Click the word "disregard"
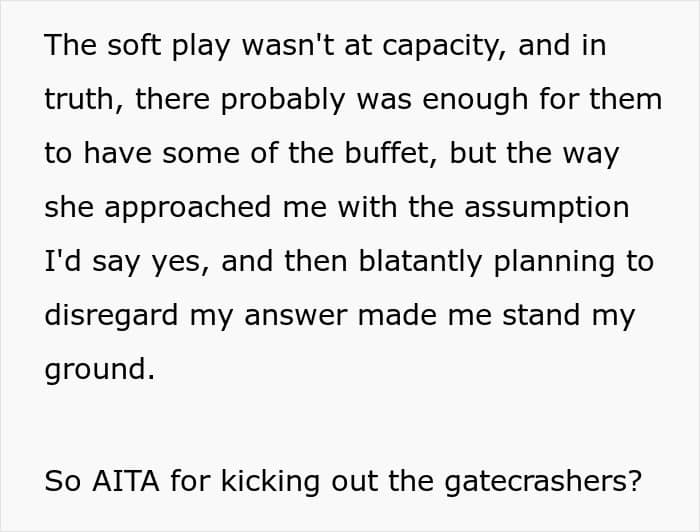Image resolution: width=700 pixels, height=532 pixels. (x=111, y=316)
